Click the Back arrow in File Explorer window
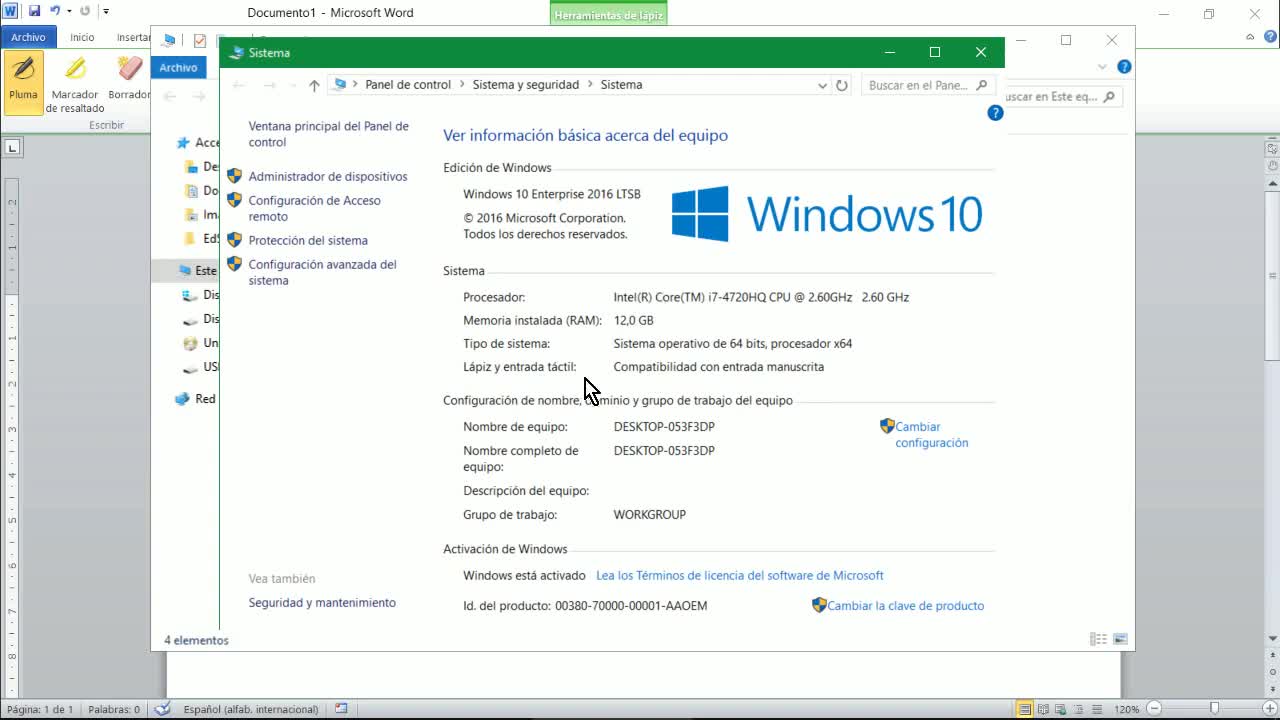This screenshot has width=1280, height=720. pyautogui.click(x=170, y=96)
